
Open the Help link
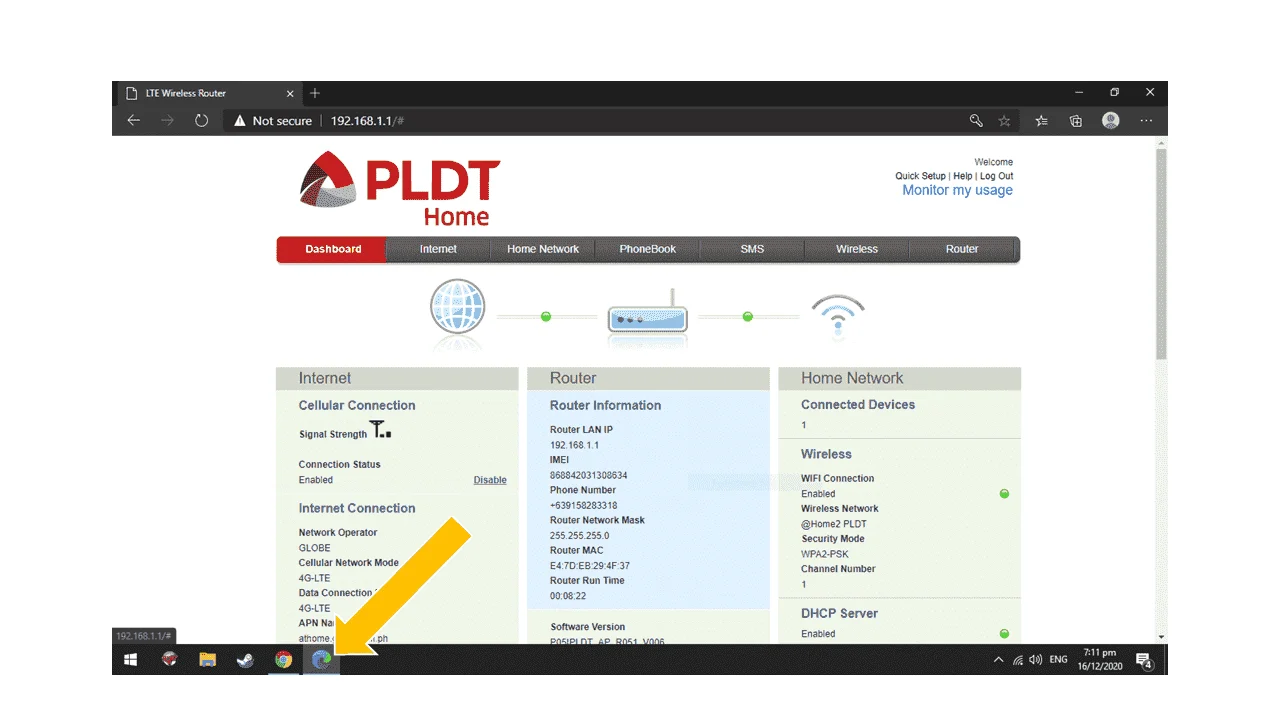coord(962,176)
